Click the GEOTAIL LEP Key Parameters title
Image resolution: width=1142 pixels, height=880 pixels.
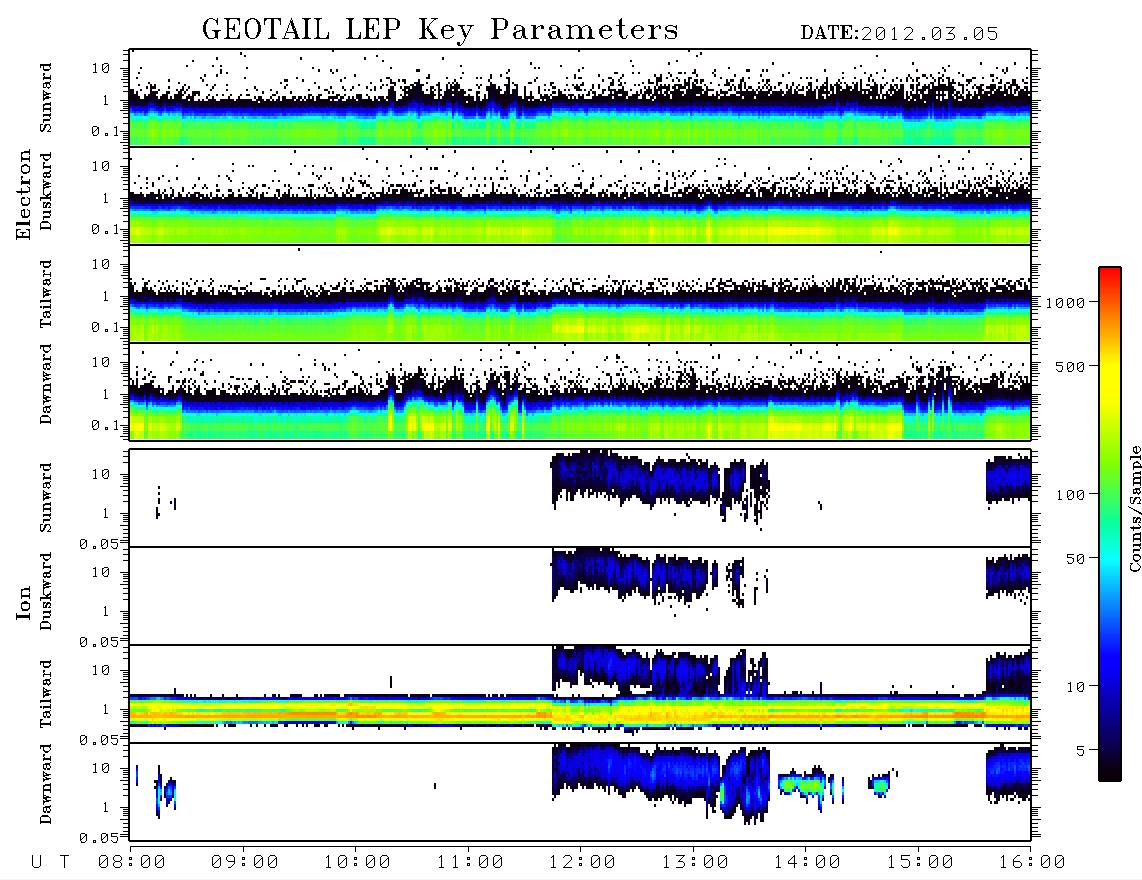(440, 30)
